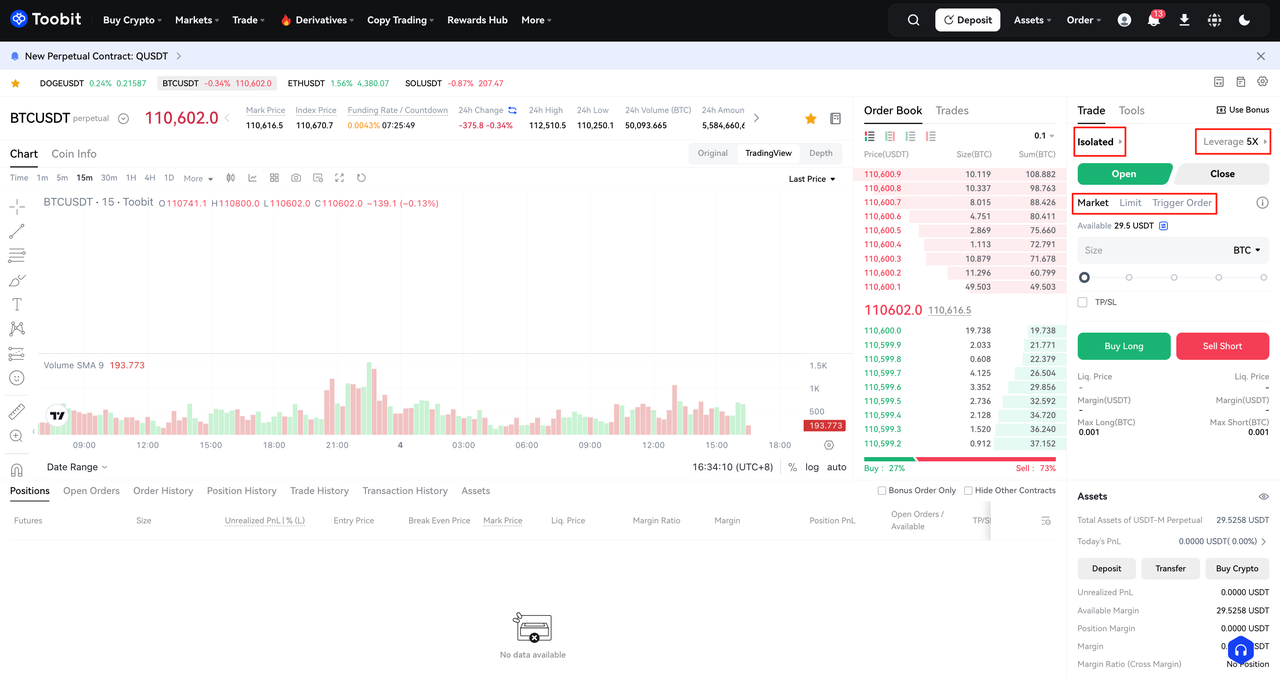Click the position size slider handle
1280x678 pixels.
1084,277
